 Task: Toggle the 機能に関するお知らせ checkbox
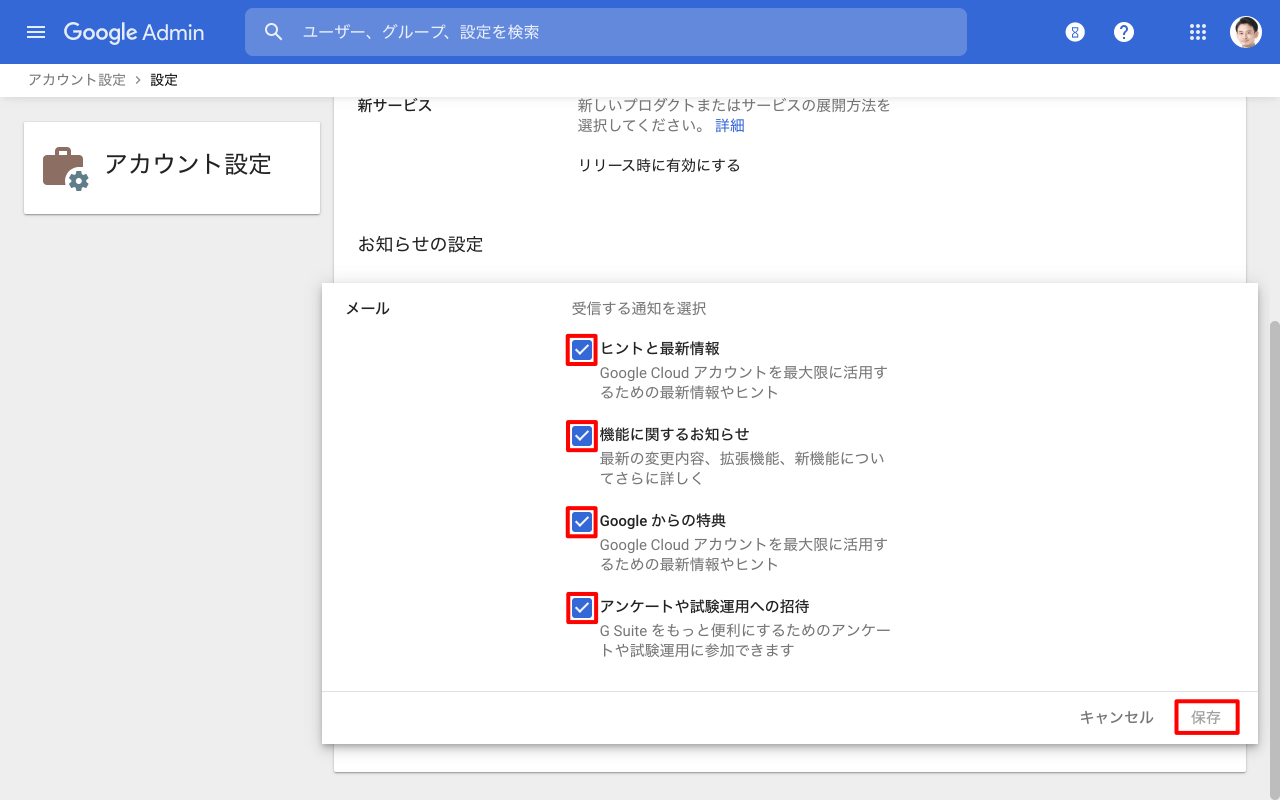[x=582, y=436]
